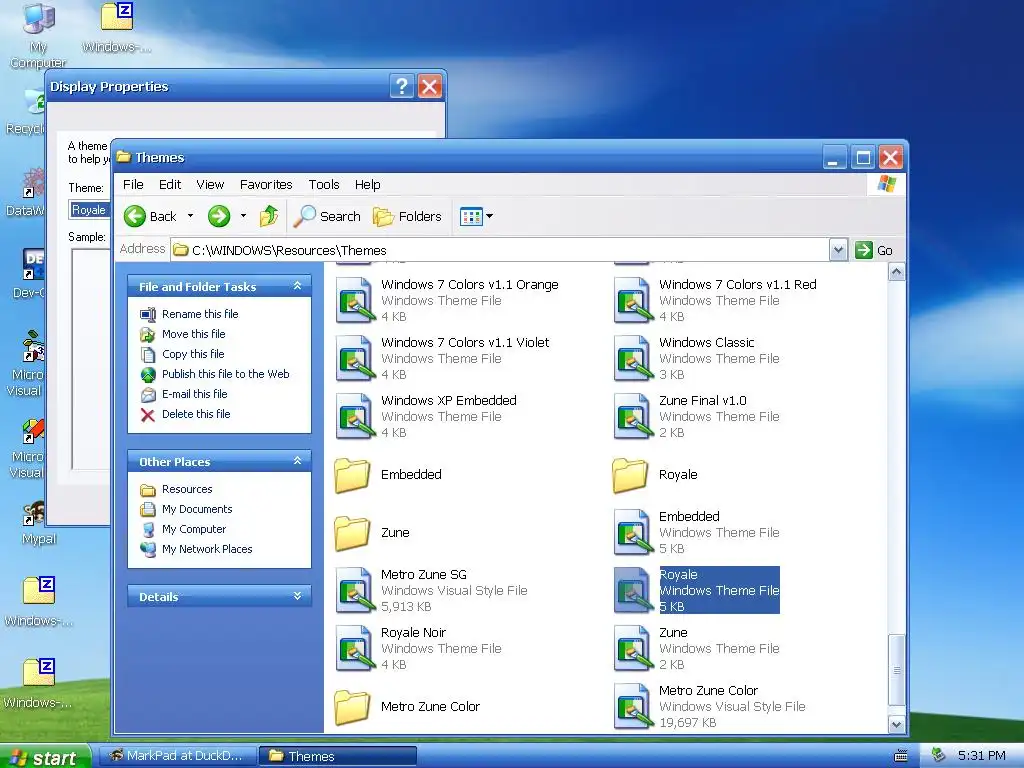This screenshot has height=768, width=1024.
Task: Click the scroll down arrow in Themes window
Action: pyautogui.click(x=897, y=724)
